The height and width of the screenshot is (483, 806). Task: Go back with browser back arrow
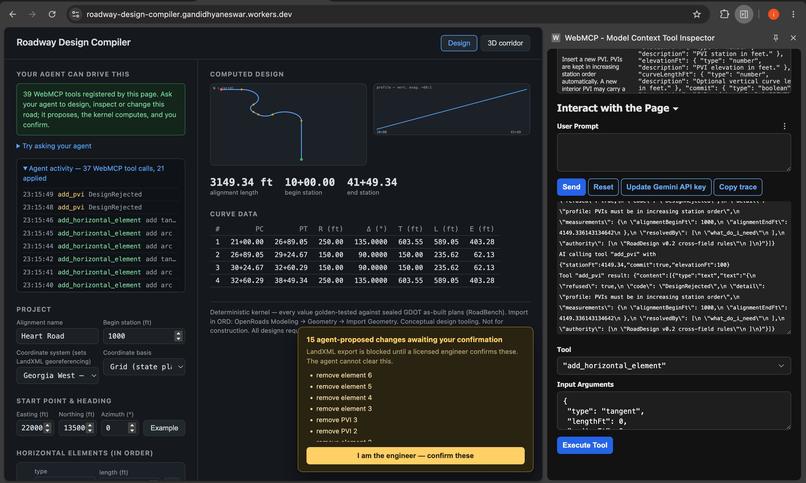point(13,14)
